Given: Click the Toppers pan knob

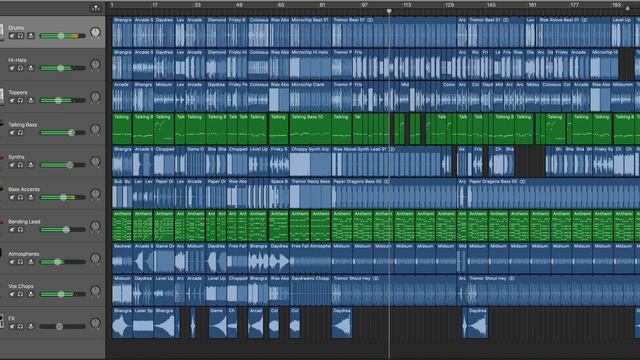Looking at the screenshot, I should click(95, 97).
